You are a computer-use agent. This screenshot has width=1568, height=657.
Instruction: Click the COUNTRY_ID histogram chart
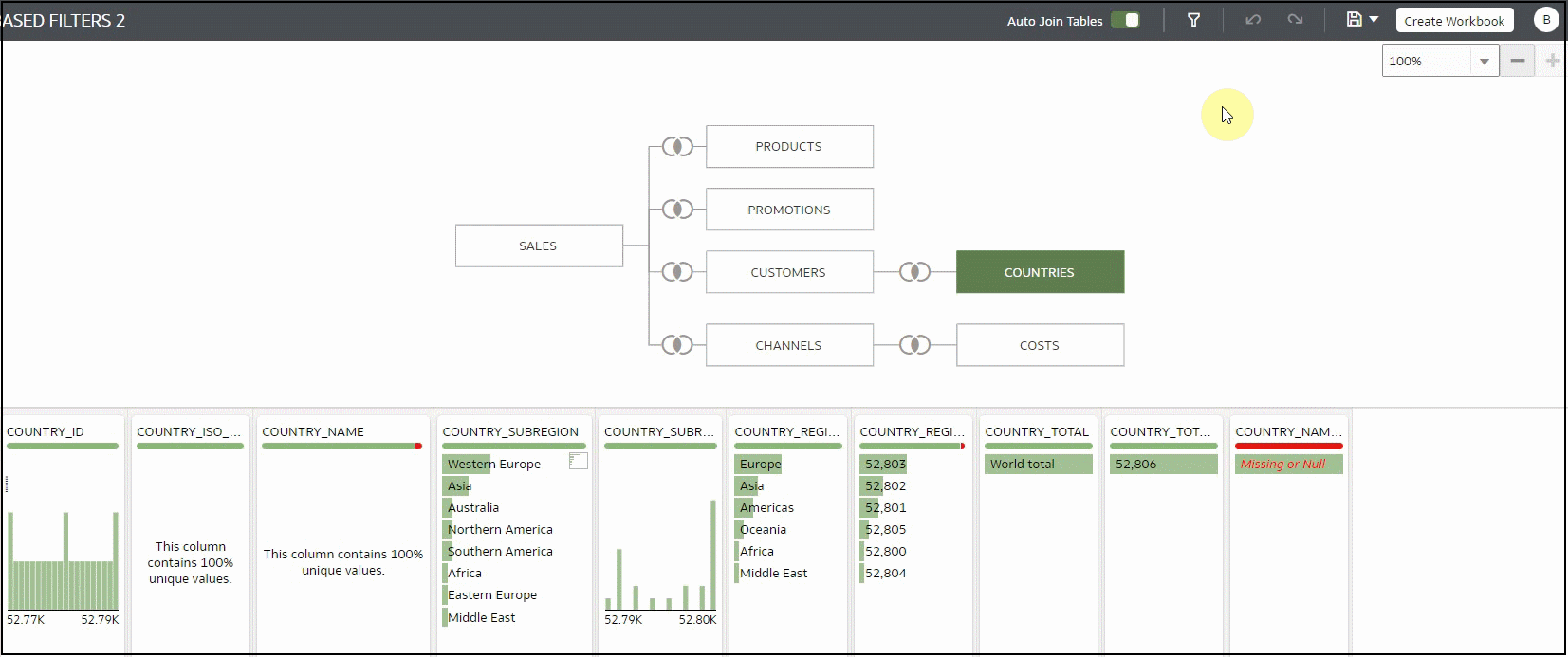[x=63, y=560]
